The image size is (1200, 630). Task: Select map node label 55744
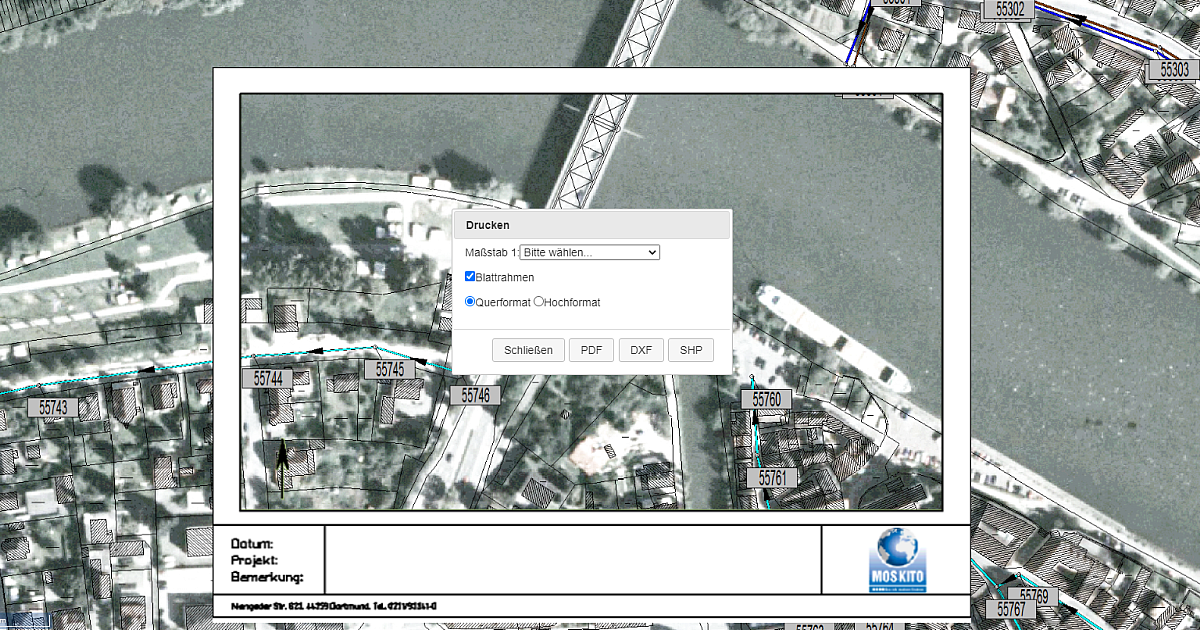point(267,379)
